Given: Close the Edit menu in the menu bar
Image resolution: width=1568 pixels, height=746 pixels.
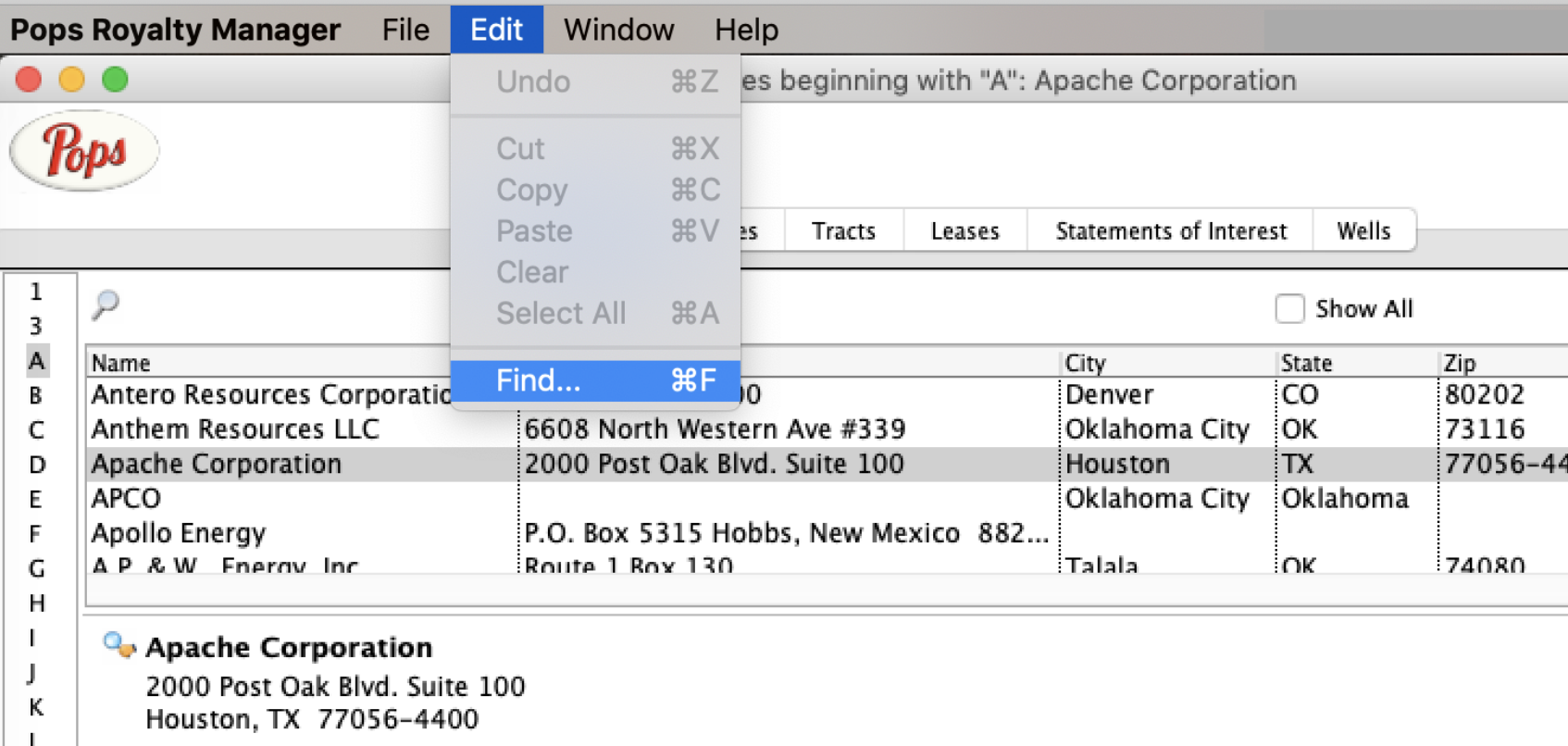Looking at the screenshot, I should pos(497,30).
